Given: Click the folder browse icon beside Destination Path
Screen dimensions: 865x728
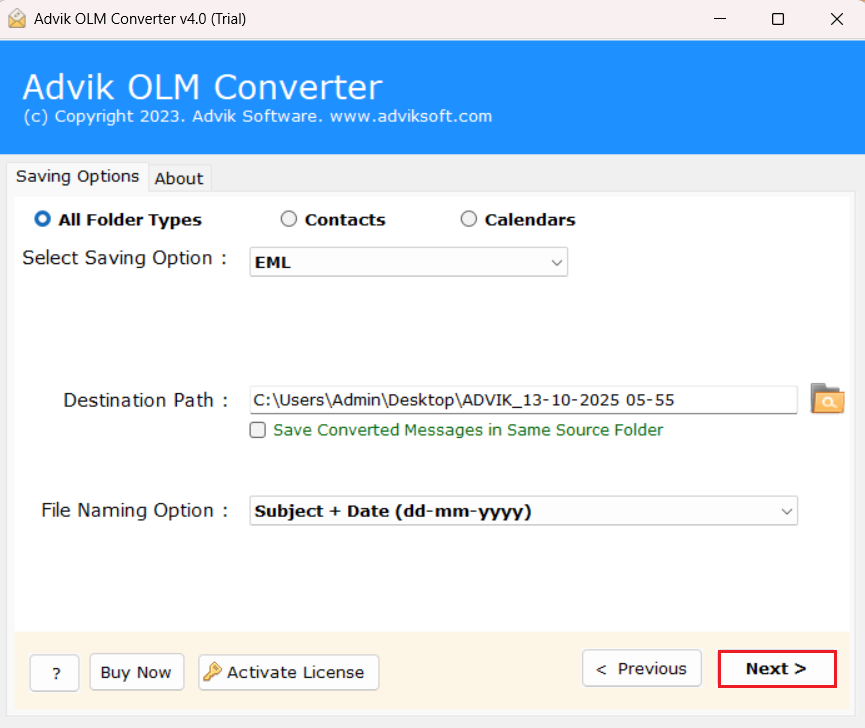Looking at the screenshot, I should tap(827, 399).
